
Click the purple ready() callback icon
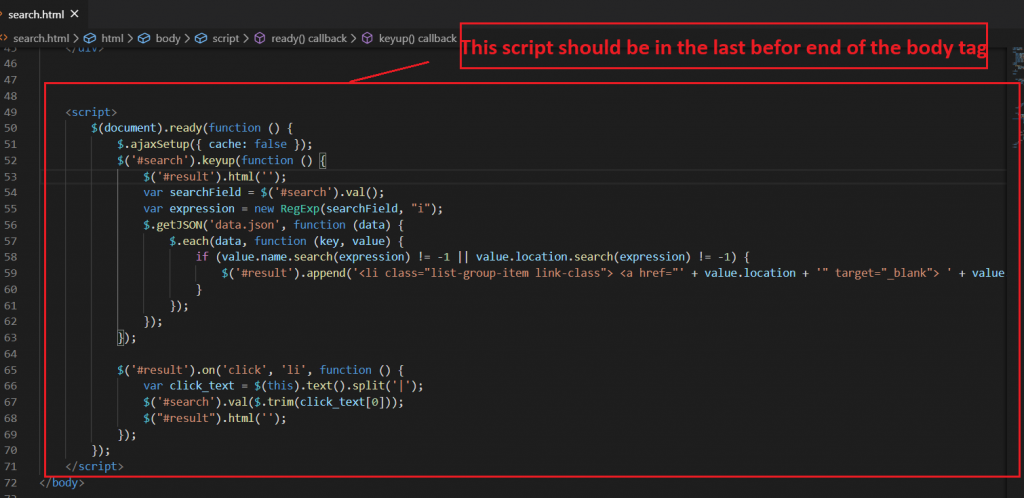[x=260, y=38]
